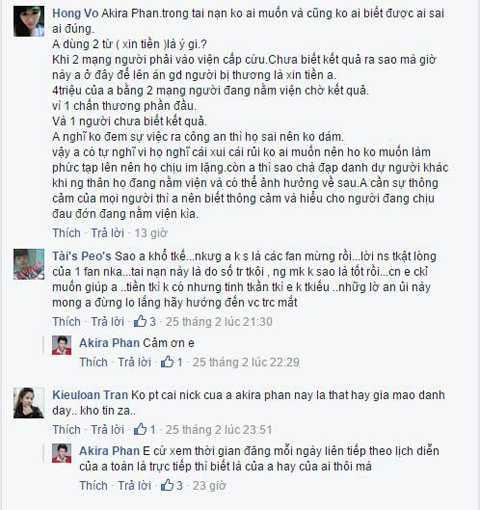Open the '13 giờ' timestamp on Hong Vo's comment
Screen dimensions: 480x510
pyautogui.click(x=151, y=233)
